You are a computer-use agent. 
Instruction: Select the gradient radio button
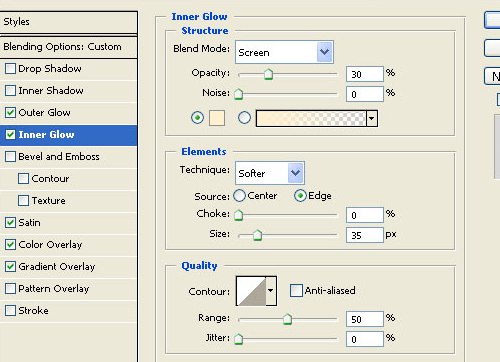click(244, 118)
